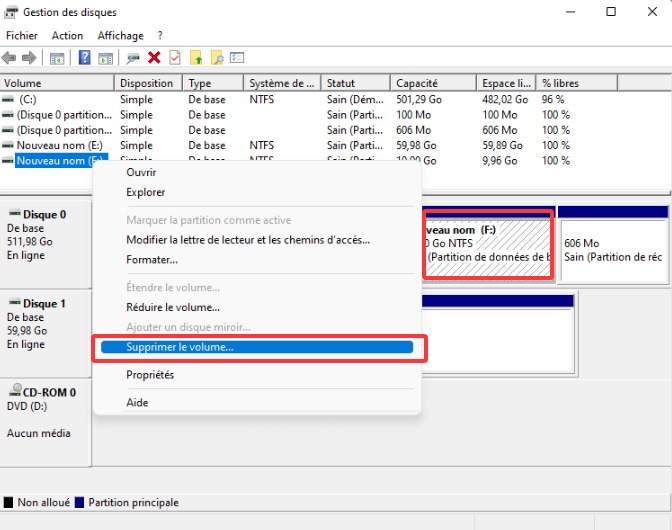
Task: Click the folder with green arrow icon
Action: coord(196,57)
